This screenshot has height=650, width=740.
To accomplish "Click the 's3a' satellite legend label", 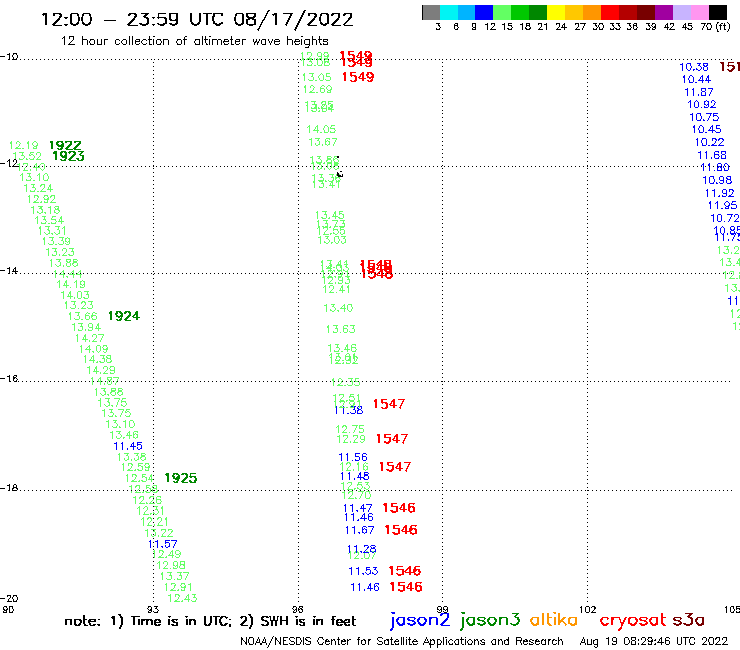I will 688,620.
